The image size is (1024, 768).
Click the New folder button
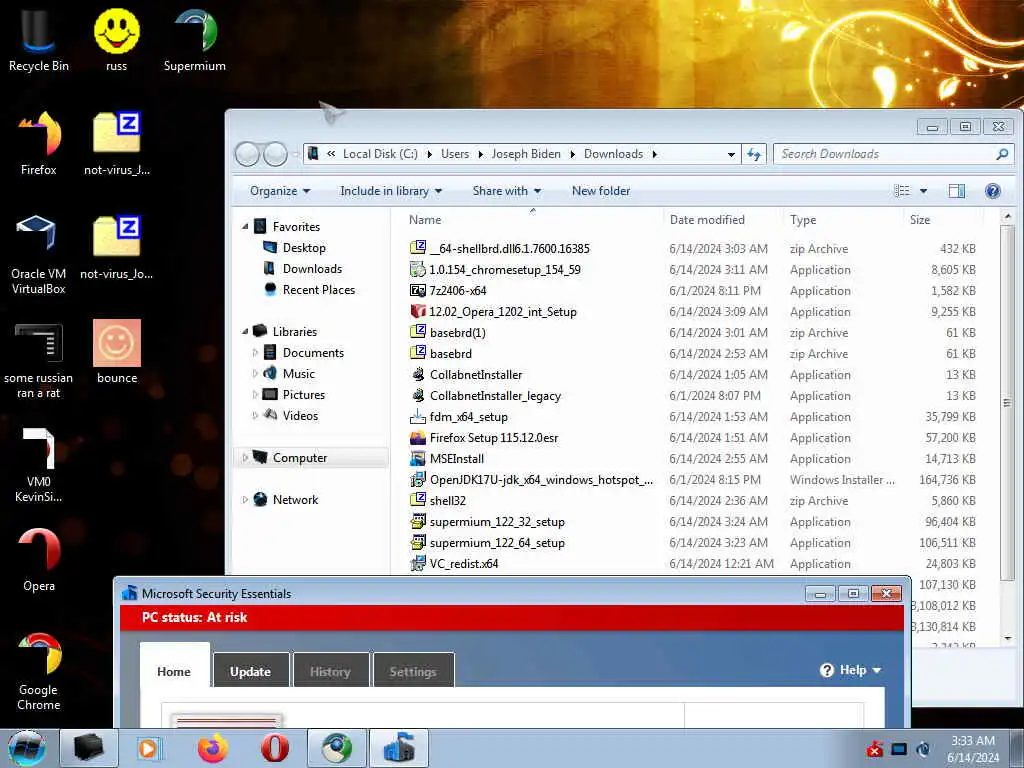(x=601, y=191)
